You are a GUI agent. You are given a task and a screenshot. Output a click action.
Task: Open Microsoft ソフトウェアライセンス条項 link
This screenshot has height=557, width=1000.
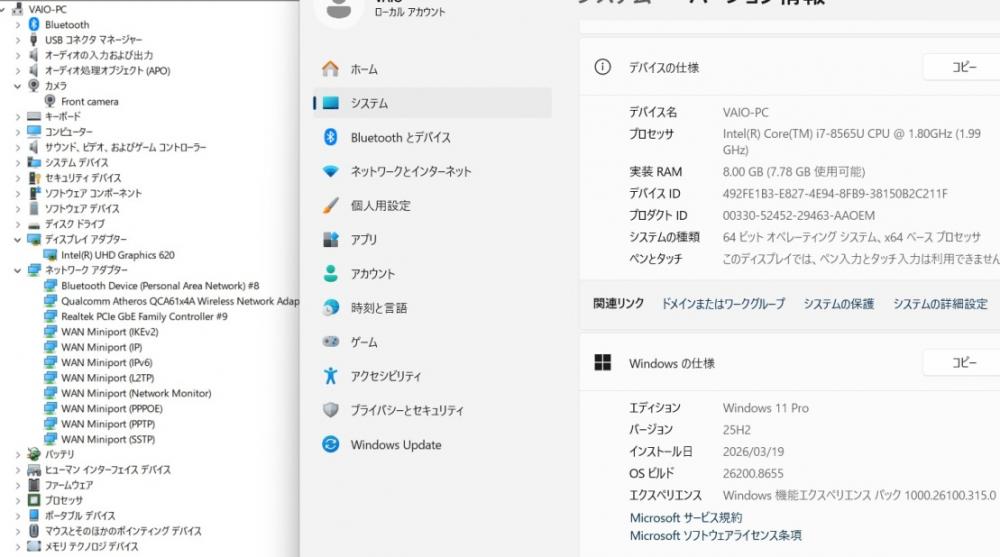(716, 535)
